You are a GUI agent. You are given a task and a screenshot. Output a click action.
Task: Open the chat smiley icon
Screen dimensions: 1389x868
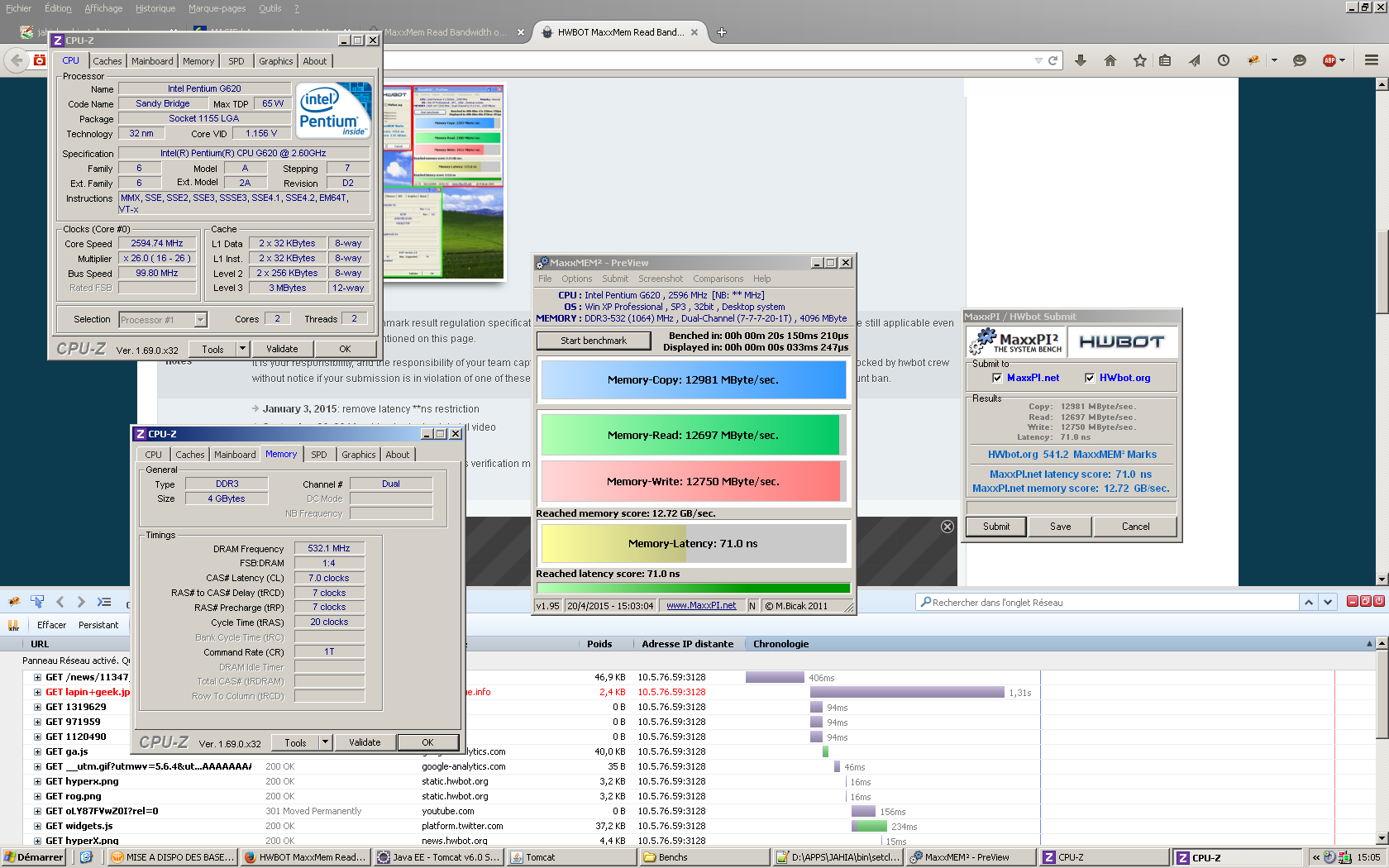[1300, 60]
